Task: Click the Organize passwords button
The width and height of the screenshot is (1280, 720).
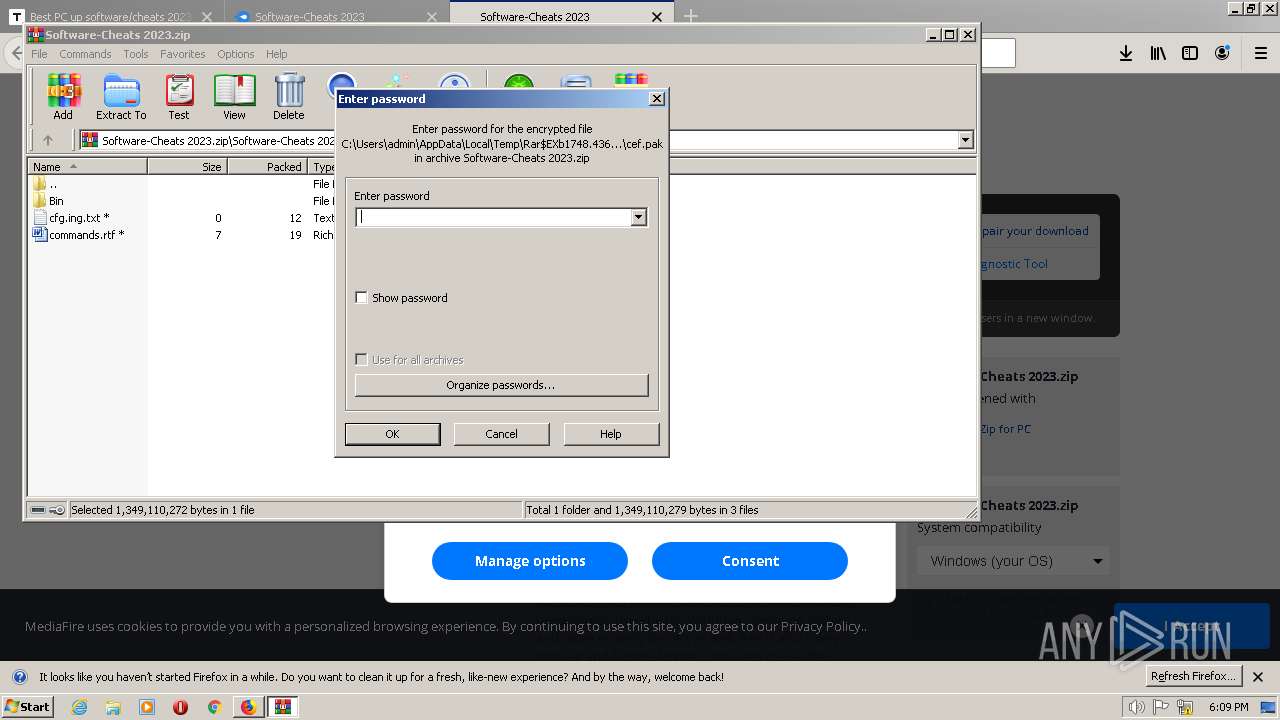Action: 501,385
